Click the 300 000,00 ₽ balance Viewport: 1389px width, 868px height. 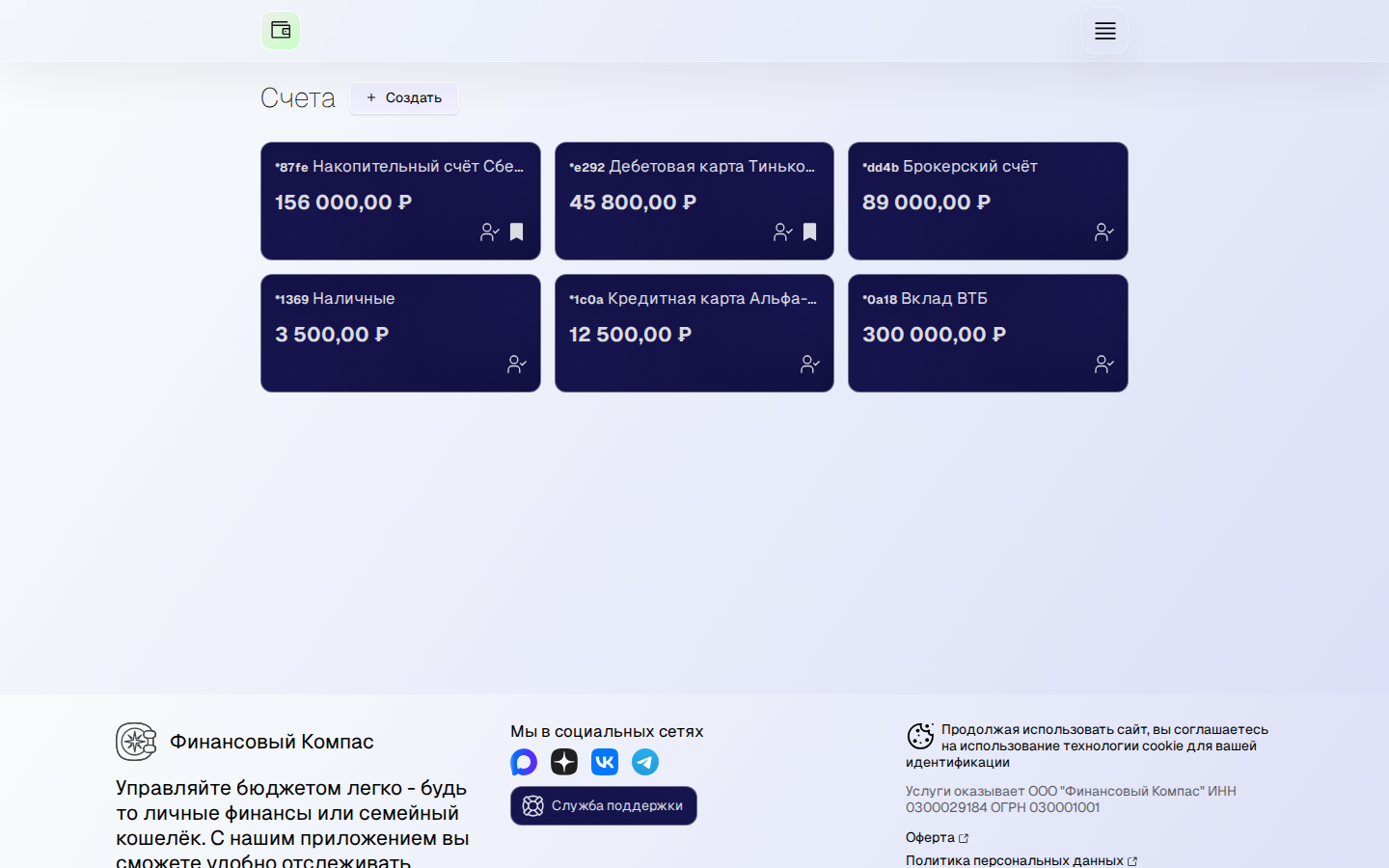[935, 335]
